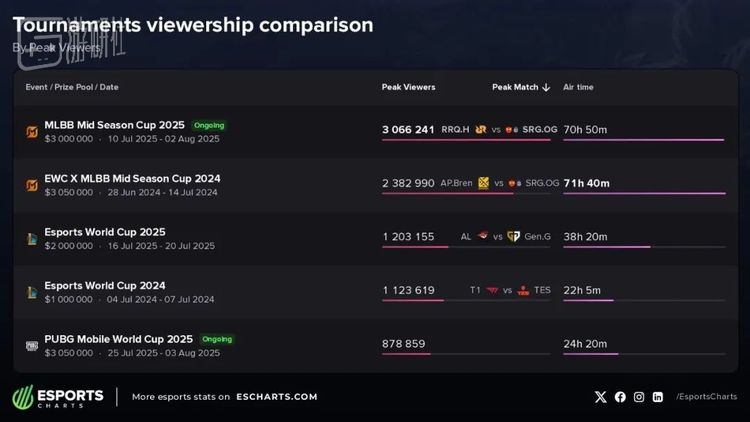Screen dimensions: 750x422
Task: Click the Ongoing badge on PUBG Mobile World Cup
Action: (x=216, y=339)
